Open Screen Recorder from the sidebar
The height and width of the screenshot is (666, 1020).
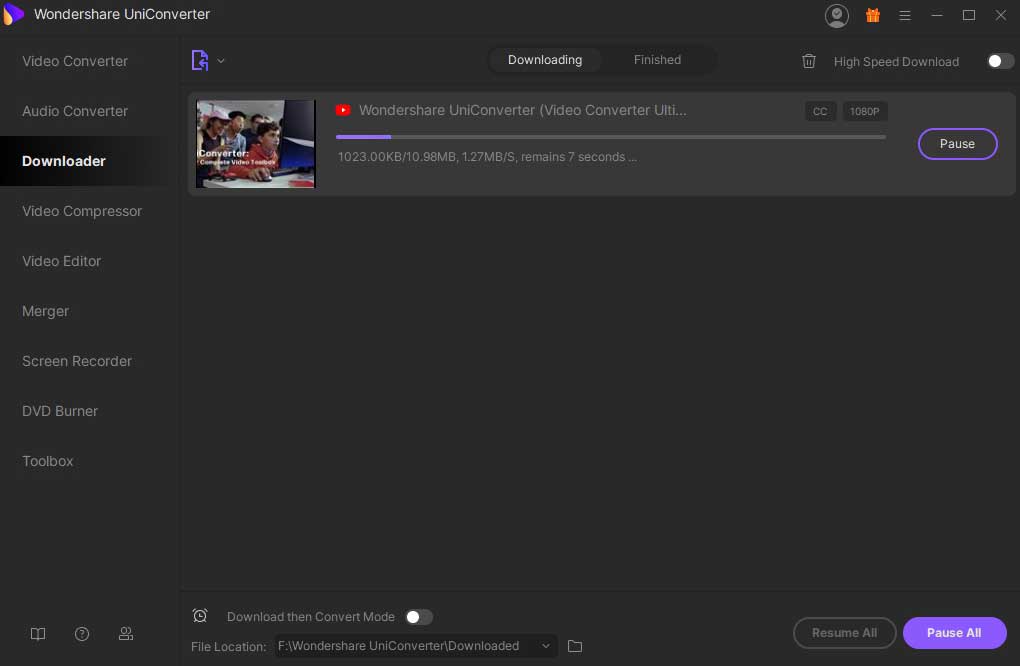point(77,361)
